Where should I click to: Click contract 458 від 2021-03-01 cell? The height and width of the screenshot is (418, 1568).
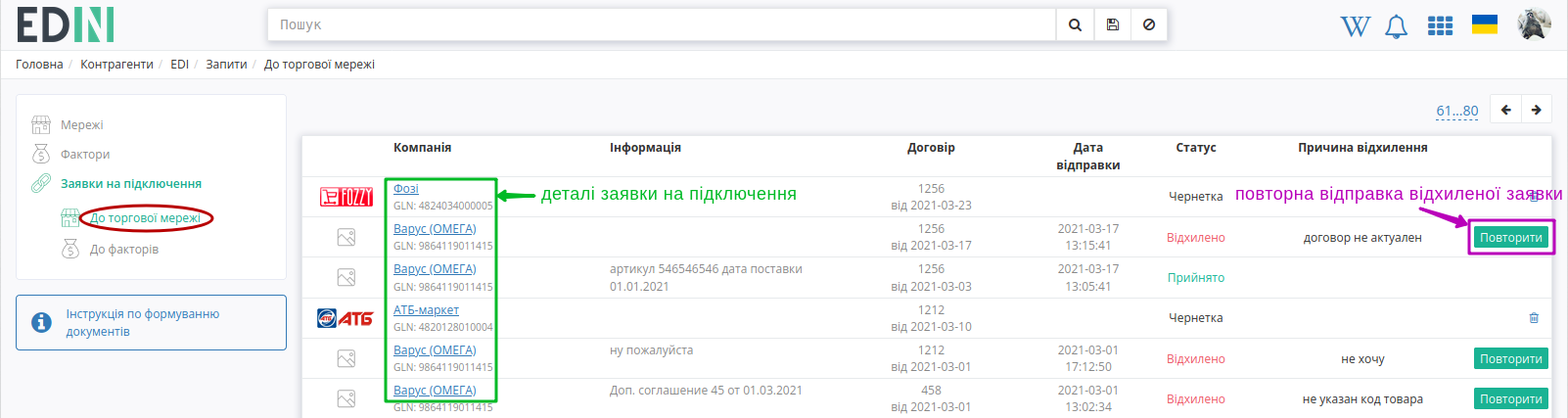pos(931,398)
